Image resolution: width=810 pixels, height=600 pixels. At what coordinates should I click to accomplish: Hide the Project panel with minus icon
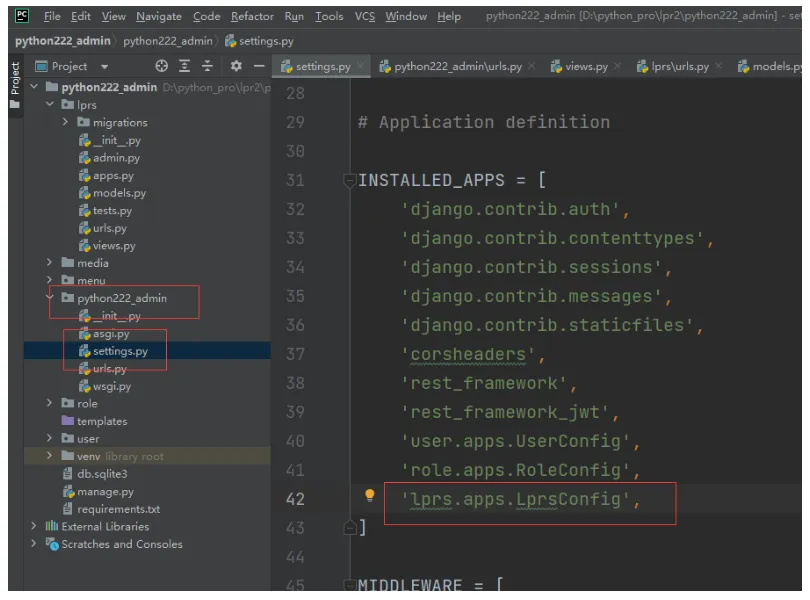259,66
